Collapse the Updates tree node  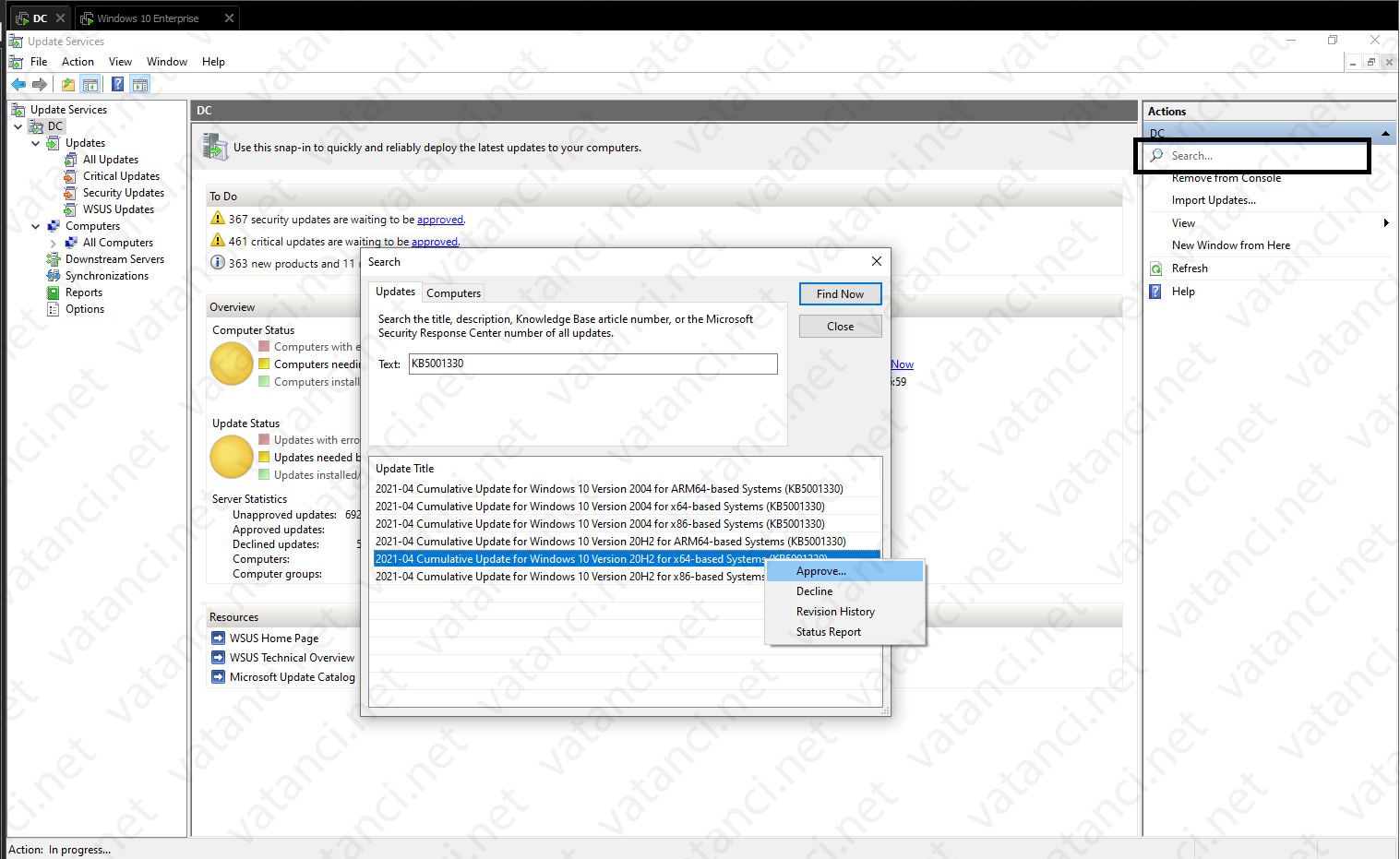[x=36, y=143]
